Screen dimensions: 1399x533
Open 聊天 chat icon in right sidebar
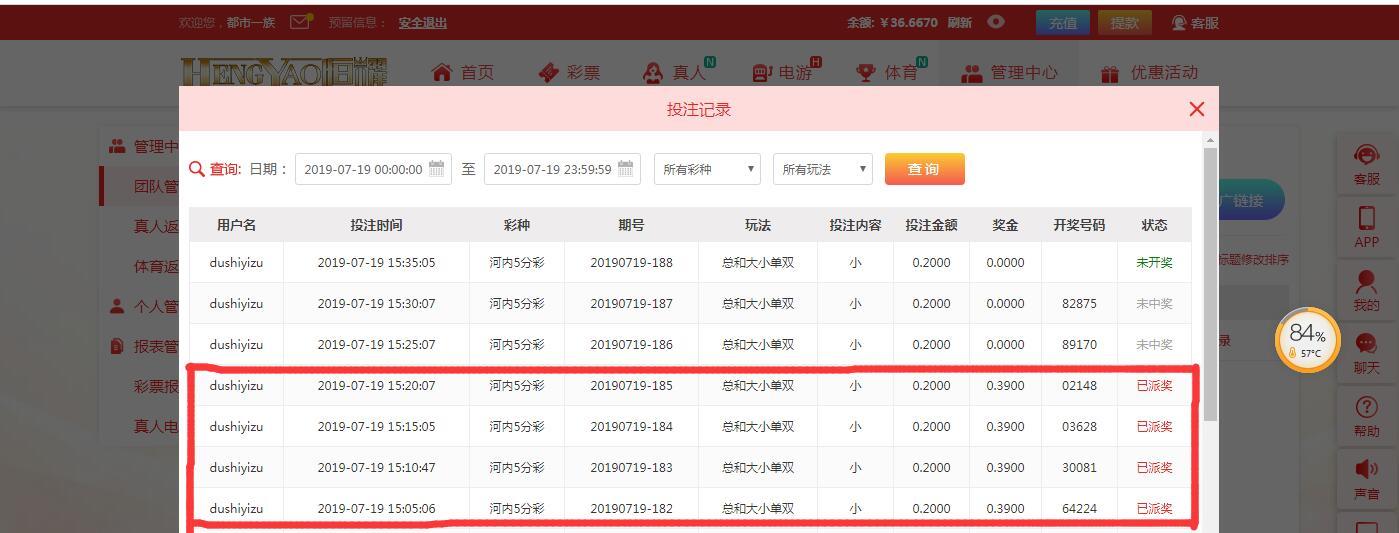(x=1366, y=354)
